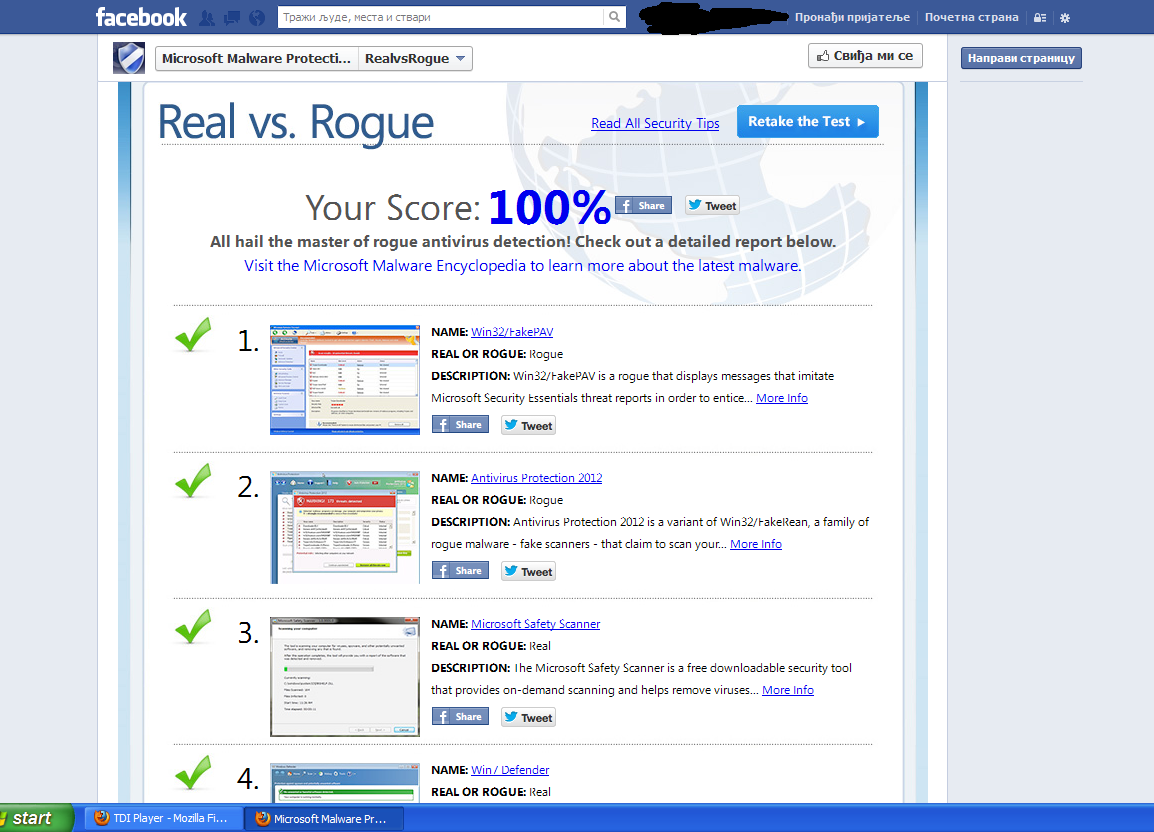Click the green checkmark for item 1
The width and height of the screenshot is (1154, 832).
point(194,335)
